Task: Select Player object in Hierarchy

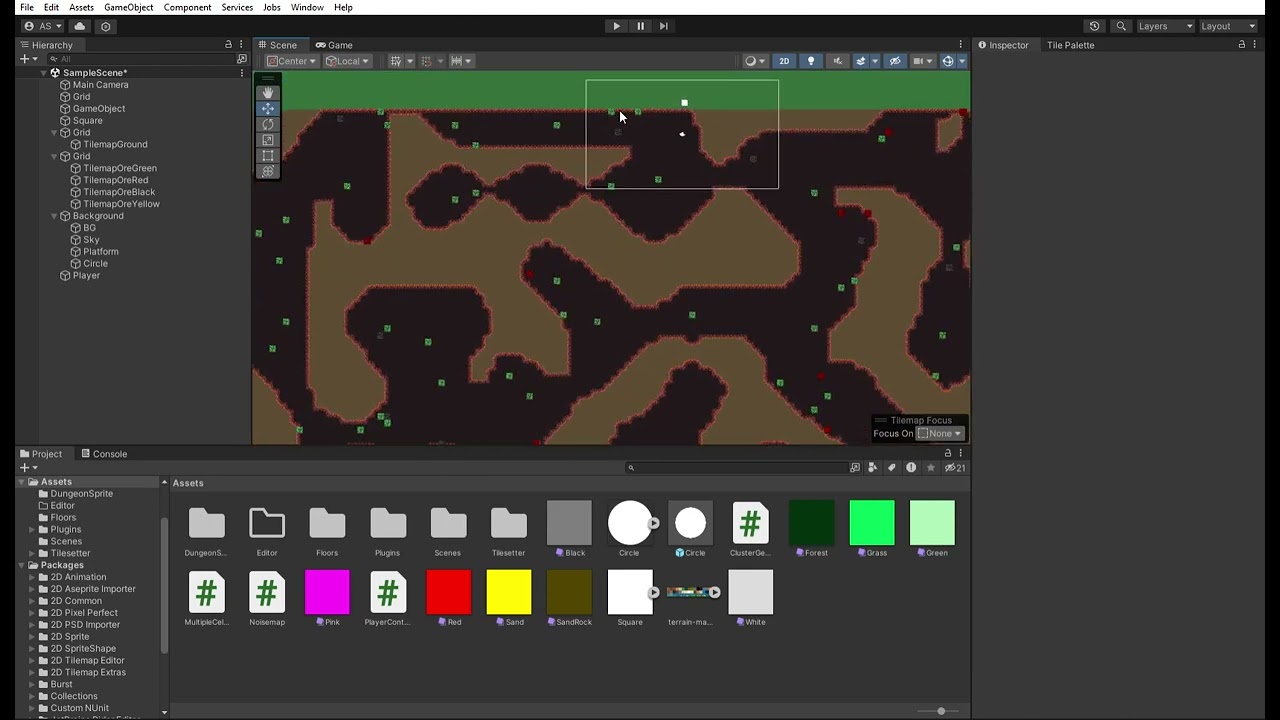Action: [86, 275]
